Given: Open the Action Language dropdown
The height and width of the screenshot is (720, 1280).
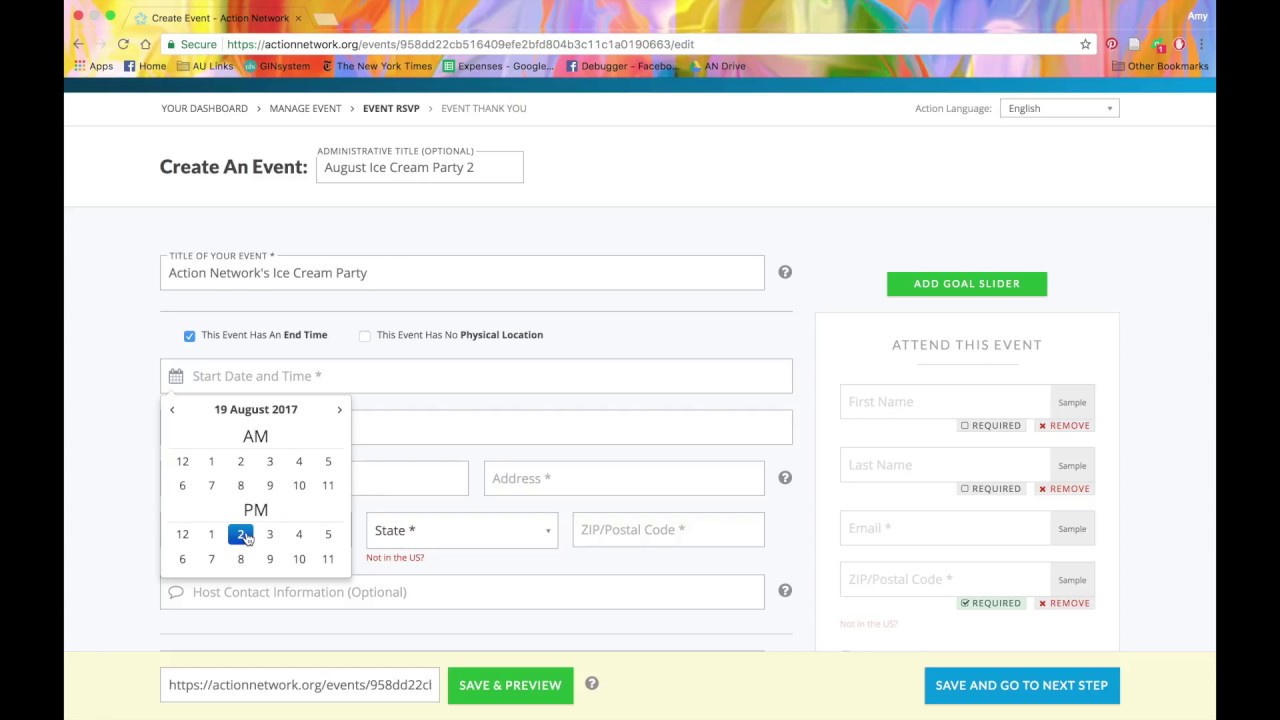Looking at the screenshot, I should pyautogui.click(x=1059, y=108).
